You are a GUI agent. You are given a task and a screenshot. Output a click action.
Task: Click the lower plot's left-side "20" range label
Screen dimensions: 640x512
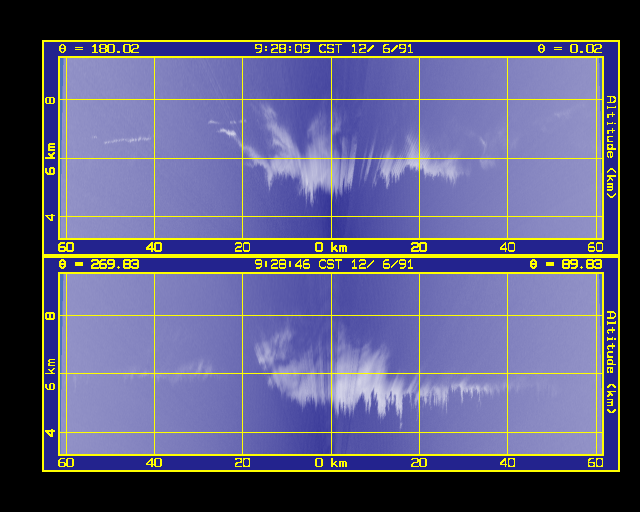[242, 463]
